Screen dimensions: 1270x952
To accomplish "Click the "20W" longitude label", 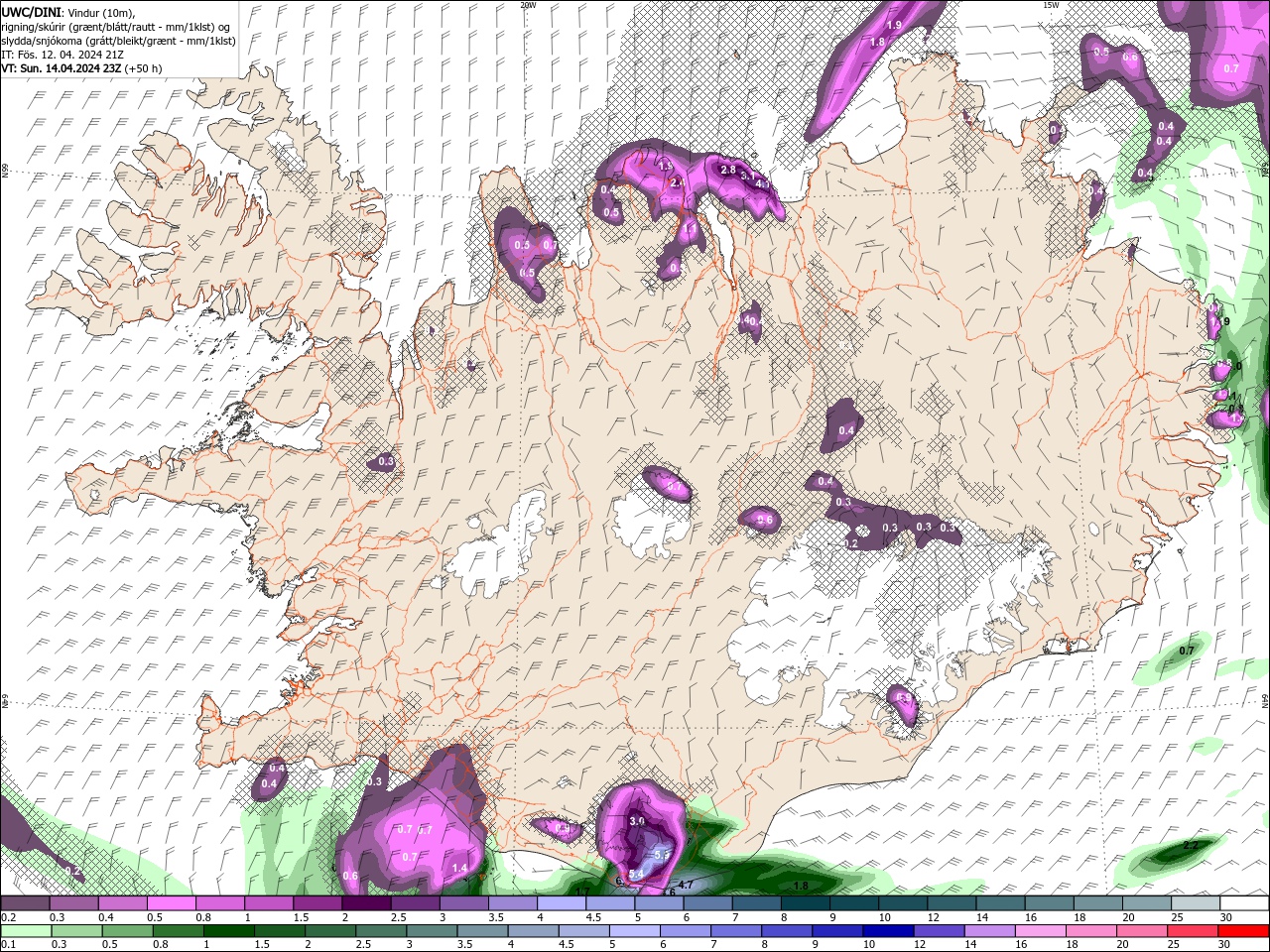I will click(x=528, y=5).
